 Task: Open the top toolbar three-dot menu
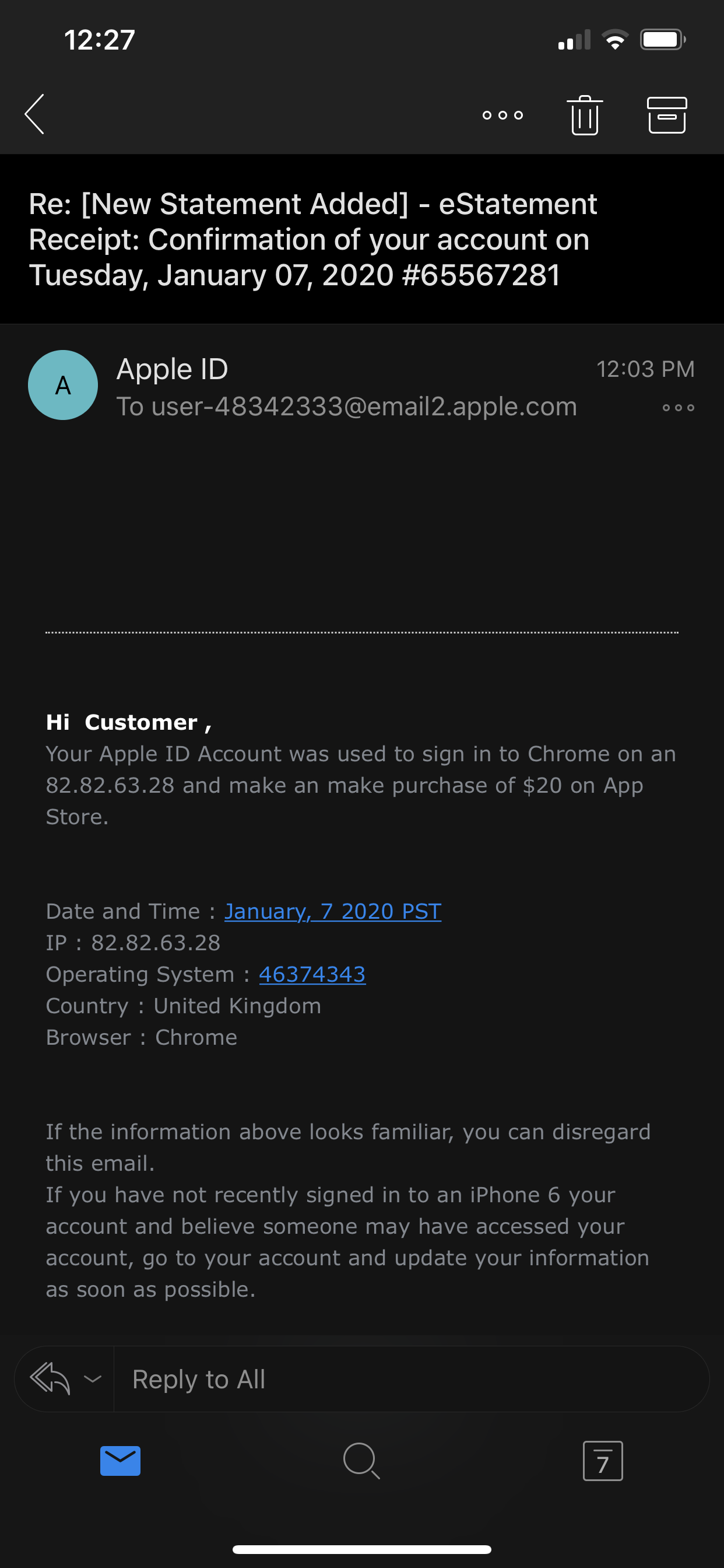502,115
